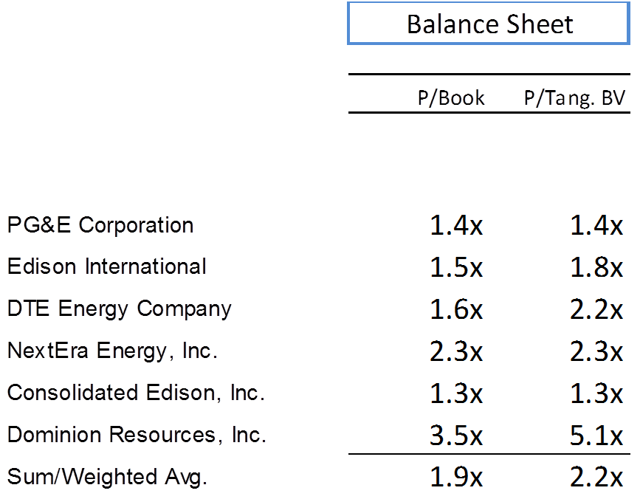Select the PG&E Corporation row label
This screenshot has height=499, width=640.
pos(100,225)
